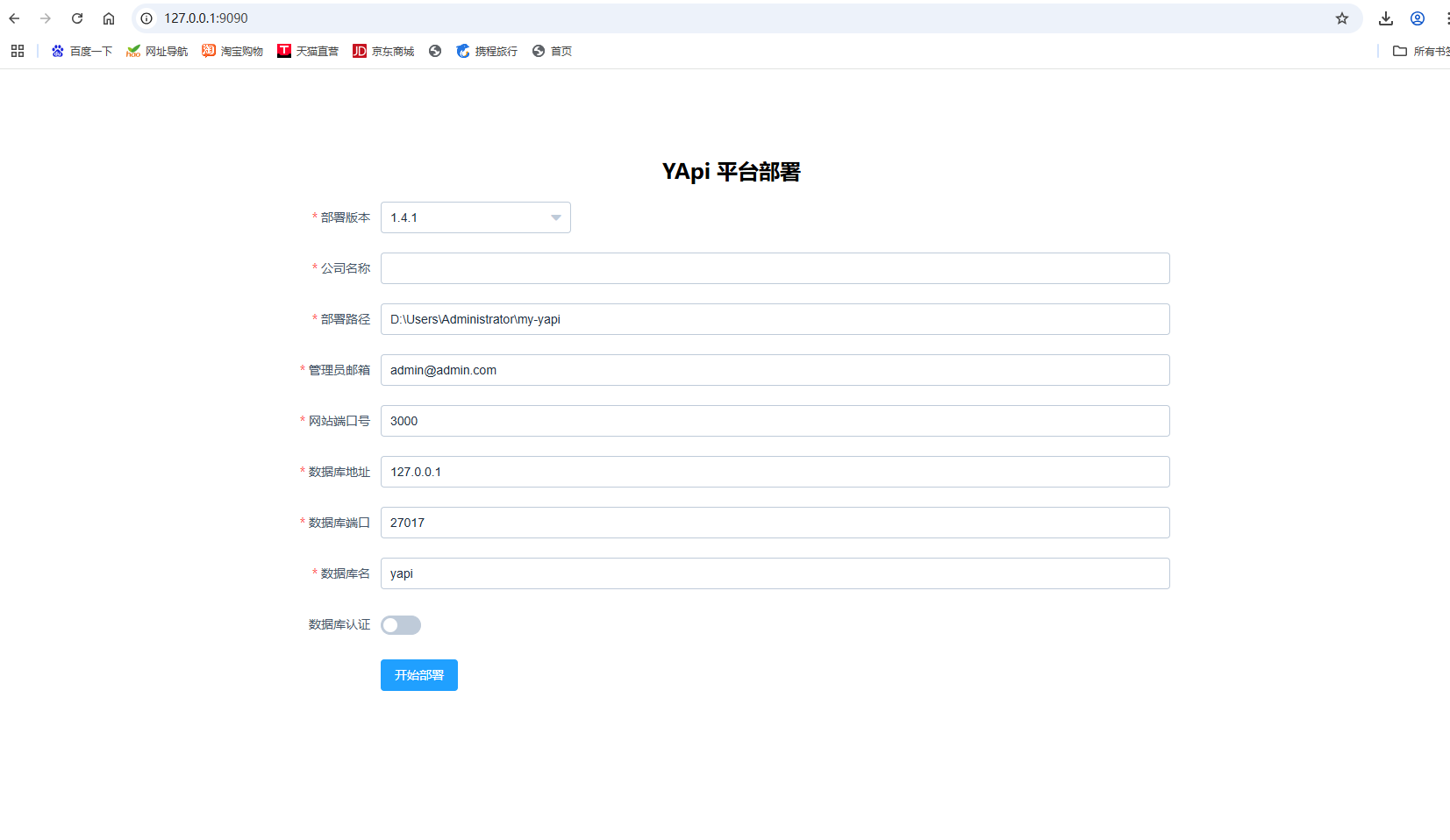Click the 数据库地址 input field

tap(775, 472)
